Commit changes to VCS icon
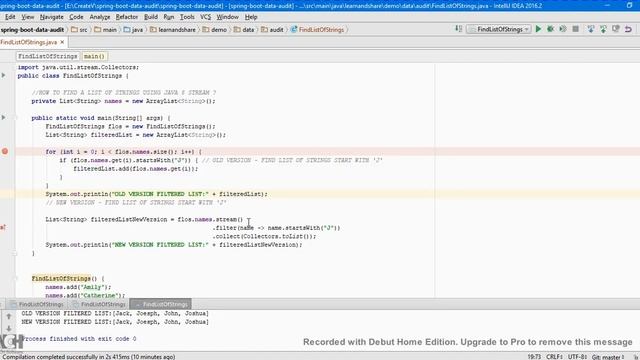The width and height of the screenshot is (640, 360). [x=603, y=29]
